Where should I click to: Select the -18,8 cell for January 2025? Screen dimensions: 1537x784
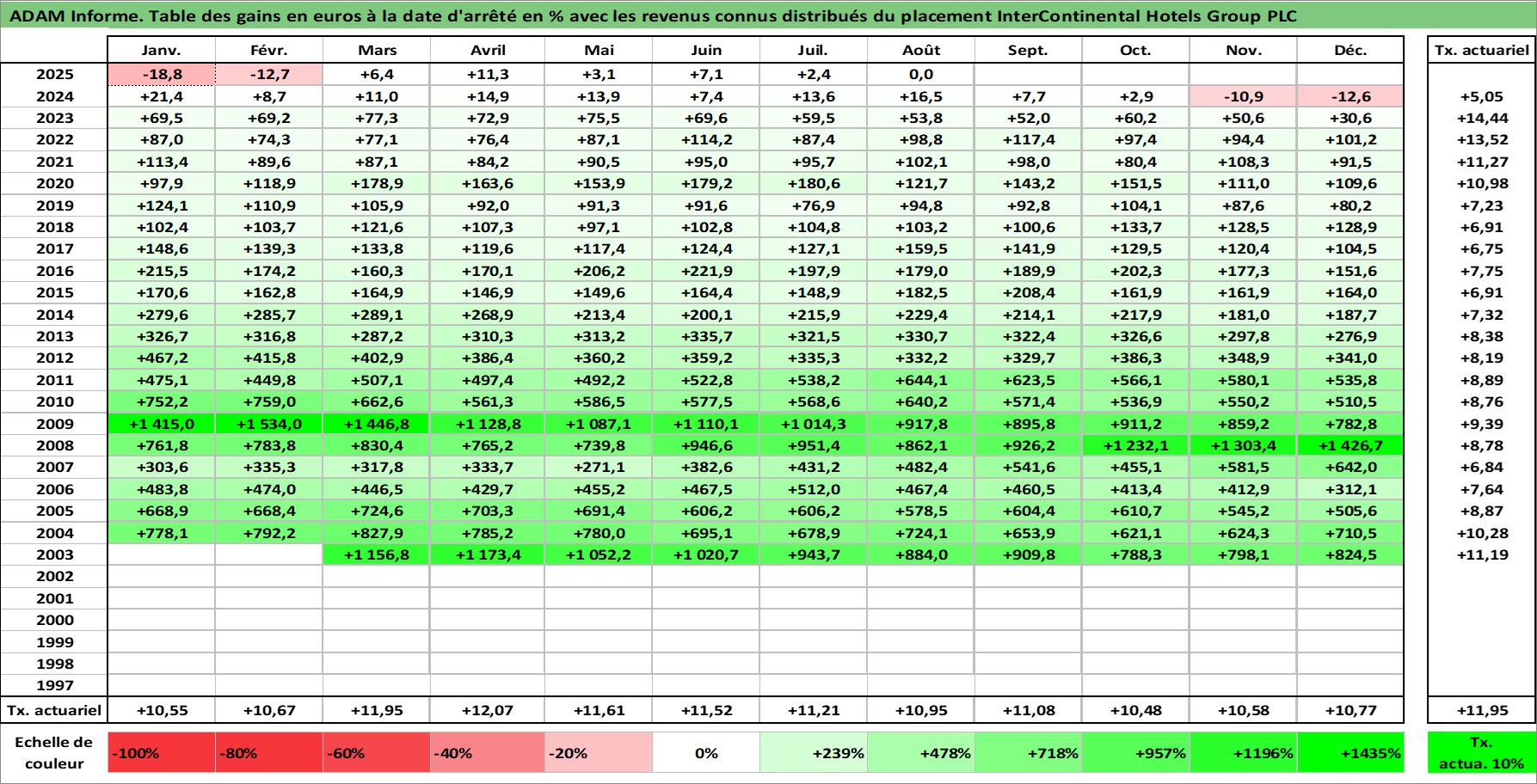click(x=161, y=74)
